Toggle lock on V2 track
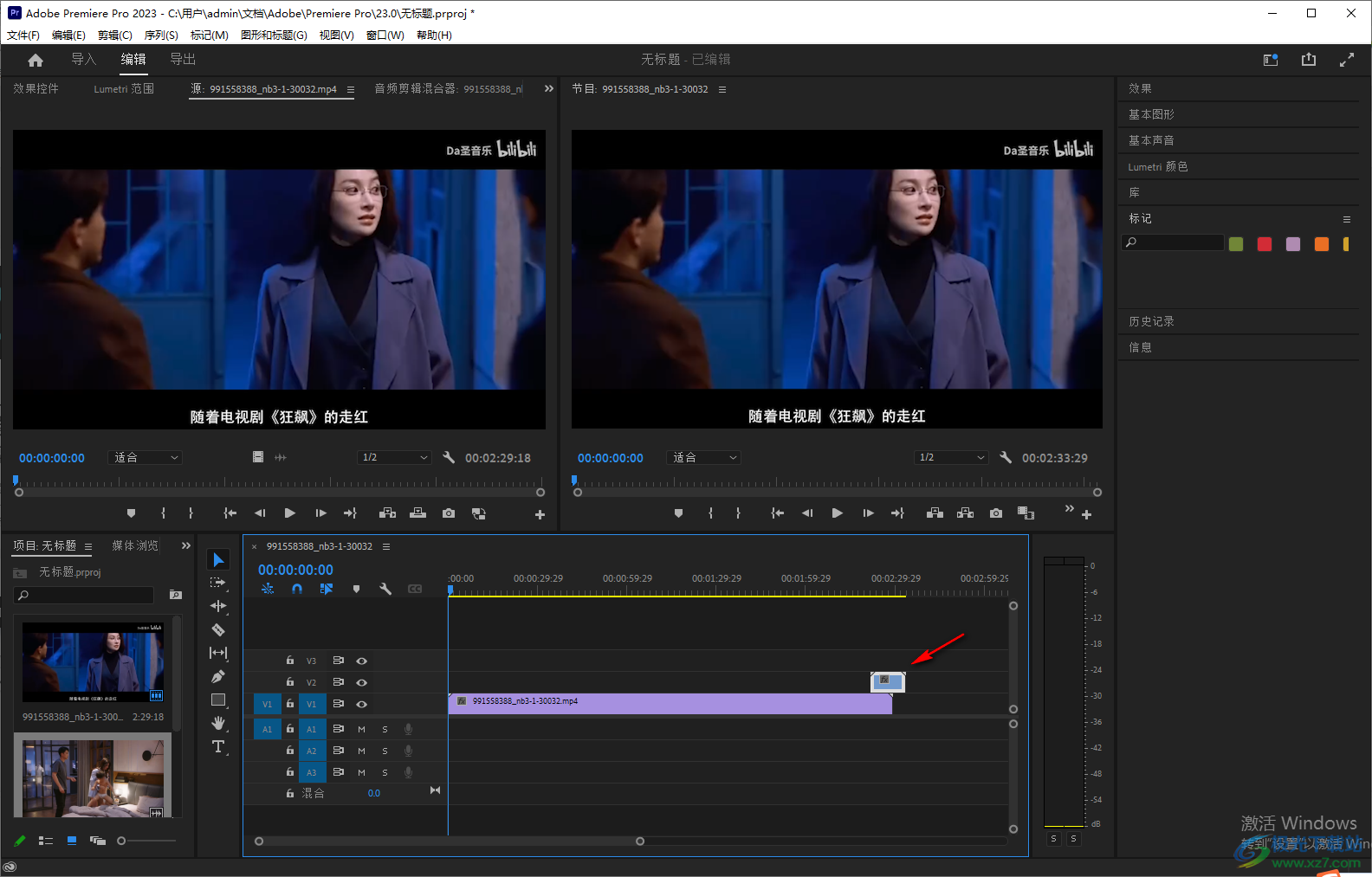Screen dimensions: 1372x877 click(290, 682)
